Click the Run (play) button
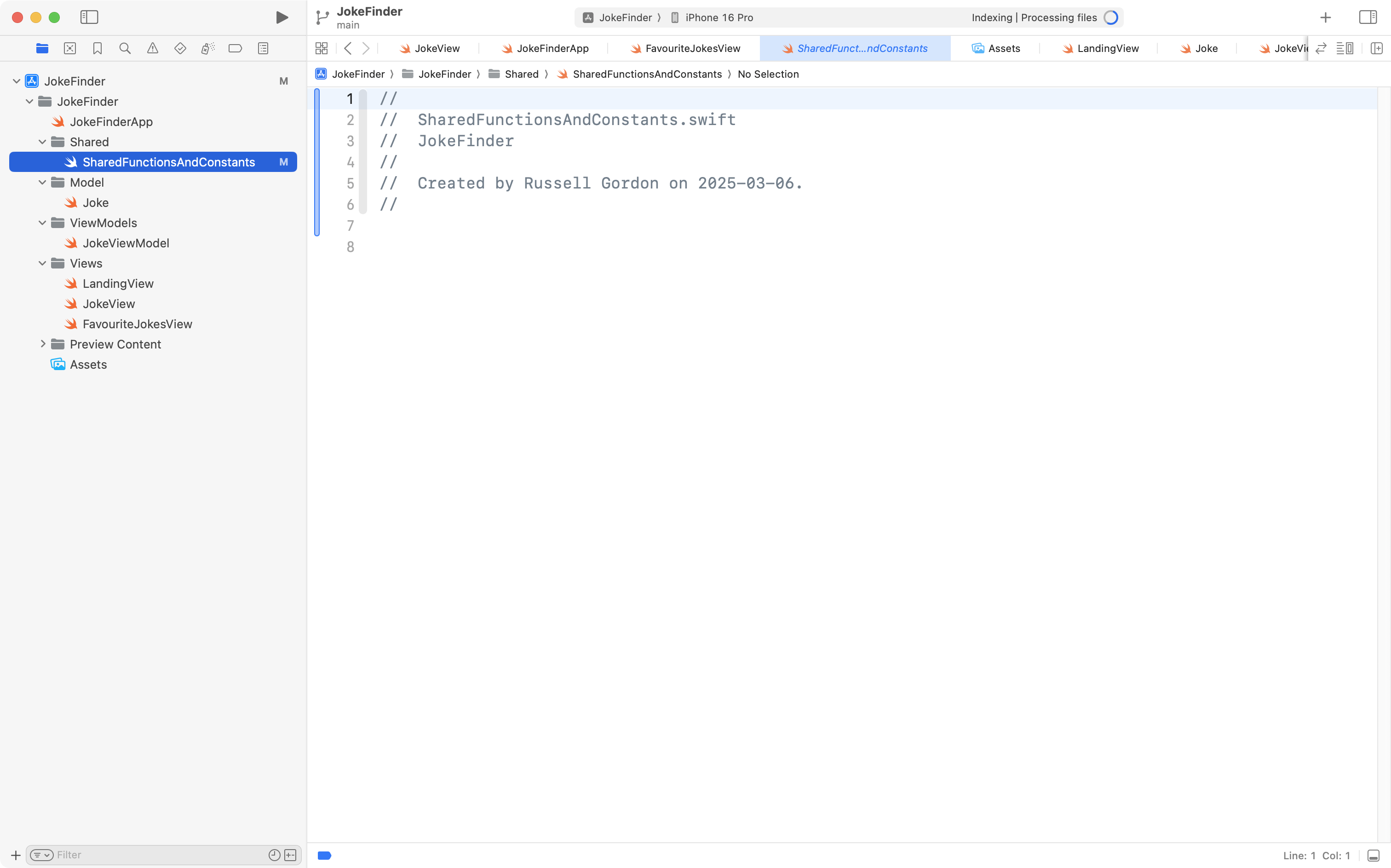The height and width of the screenshot is (868, 1391). pos(282,17)
